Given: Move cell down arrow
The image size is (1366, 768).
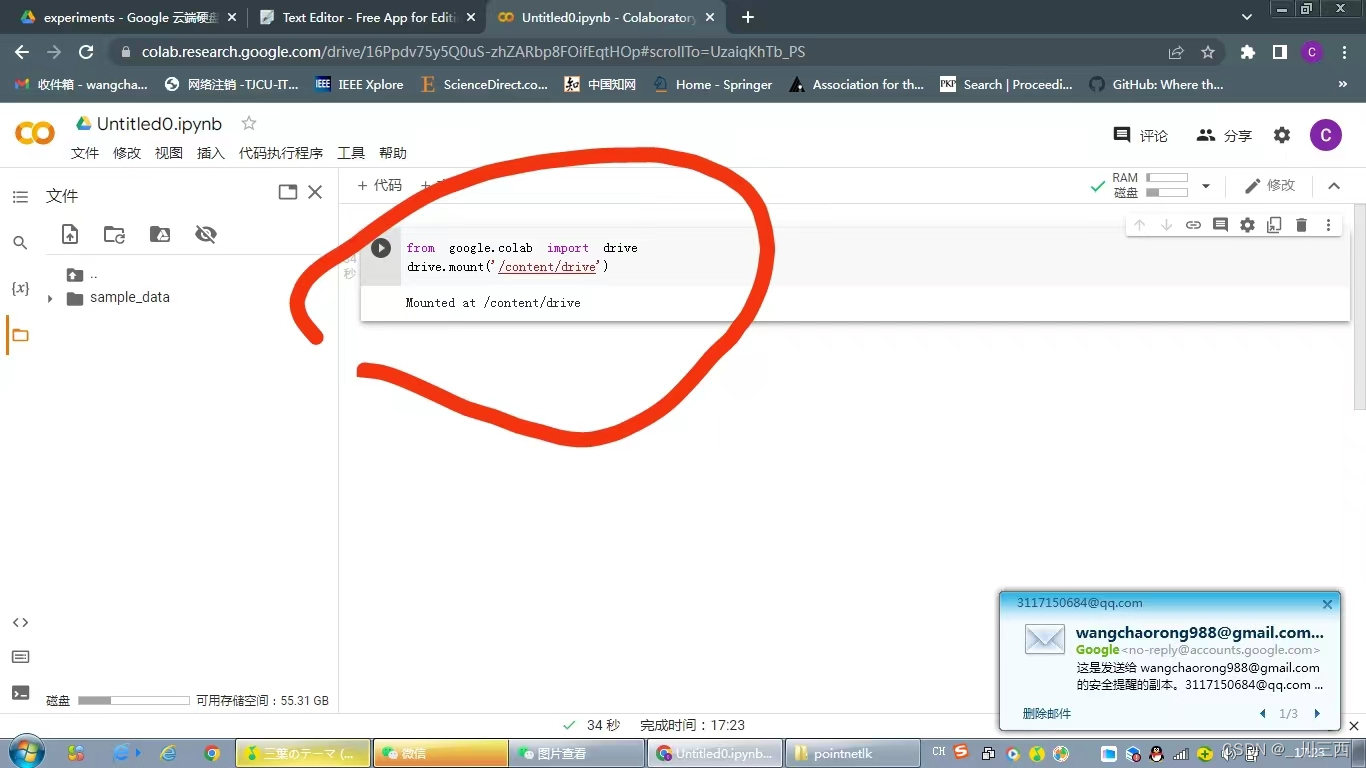Looking at the screenshot, I should pos(1166,225).
